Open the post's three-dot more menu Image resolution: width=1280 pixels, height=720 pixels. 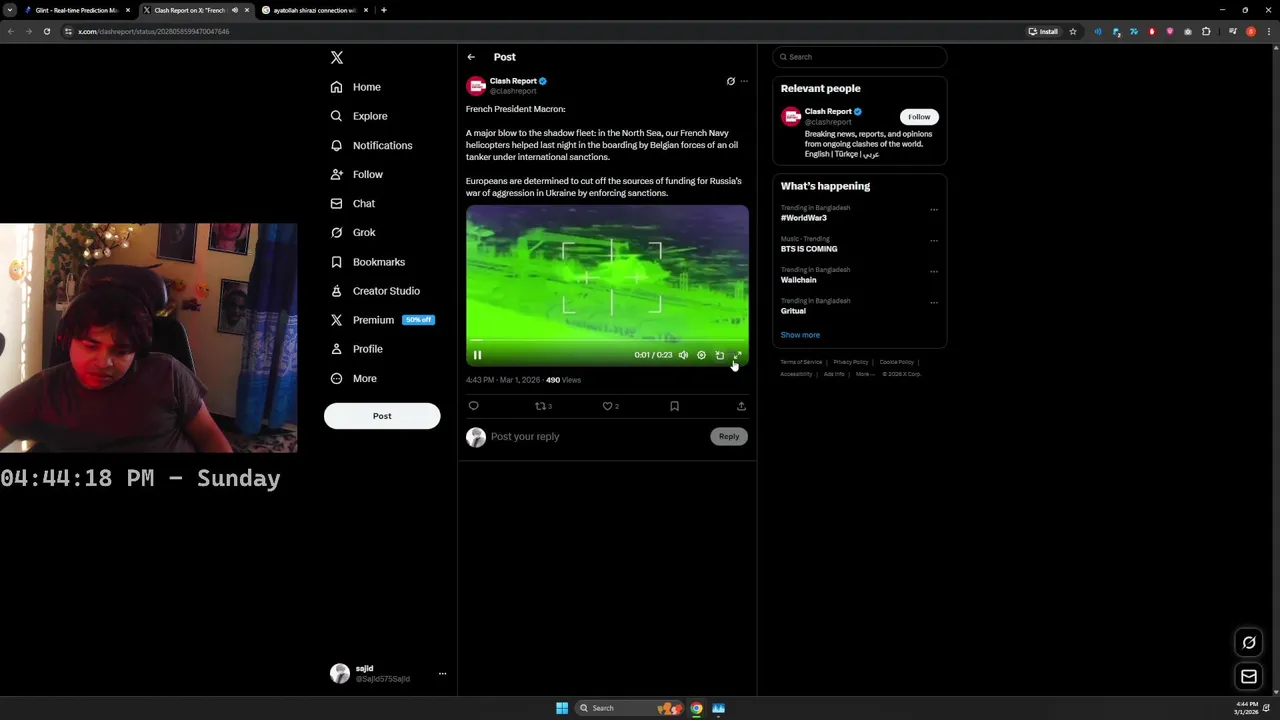click(744, 81)
